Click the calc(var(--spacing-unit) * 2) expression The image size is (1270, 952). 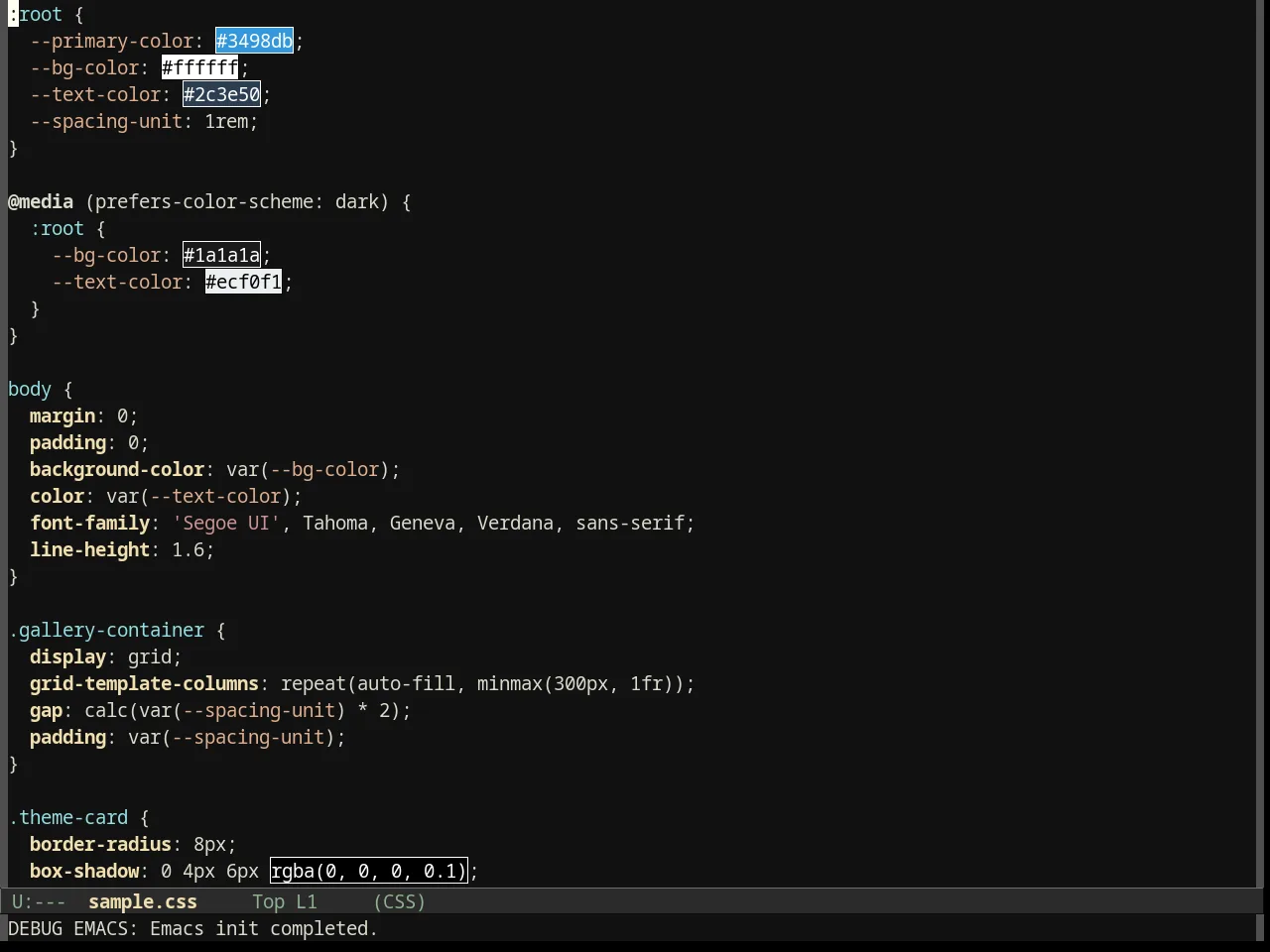243,710
